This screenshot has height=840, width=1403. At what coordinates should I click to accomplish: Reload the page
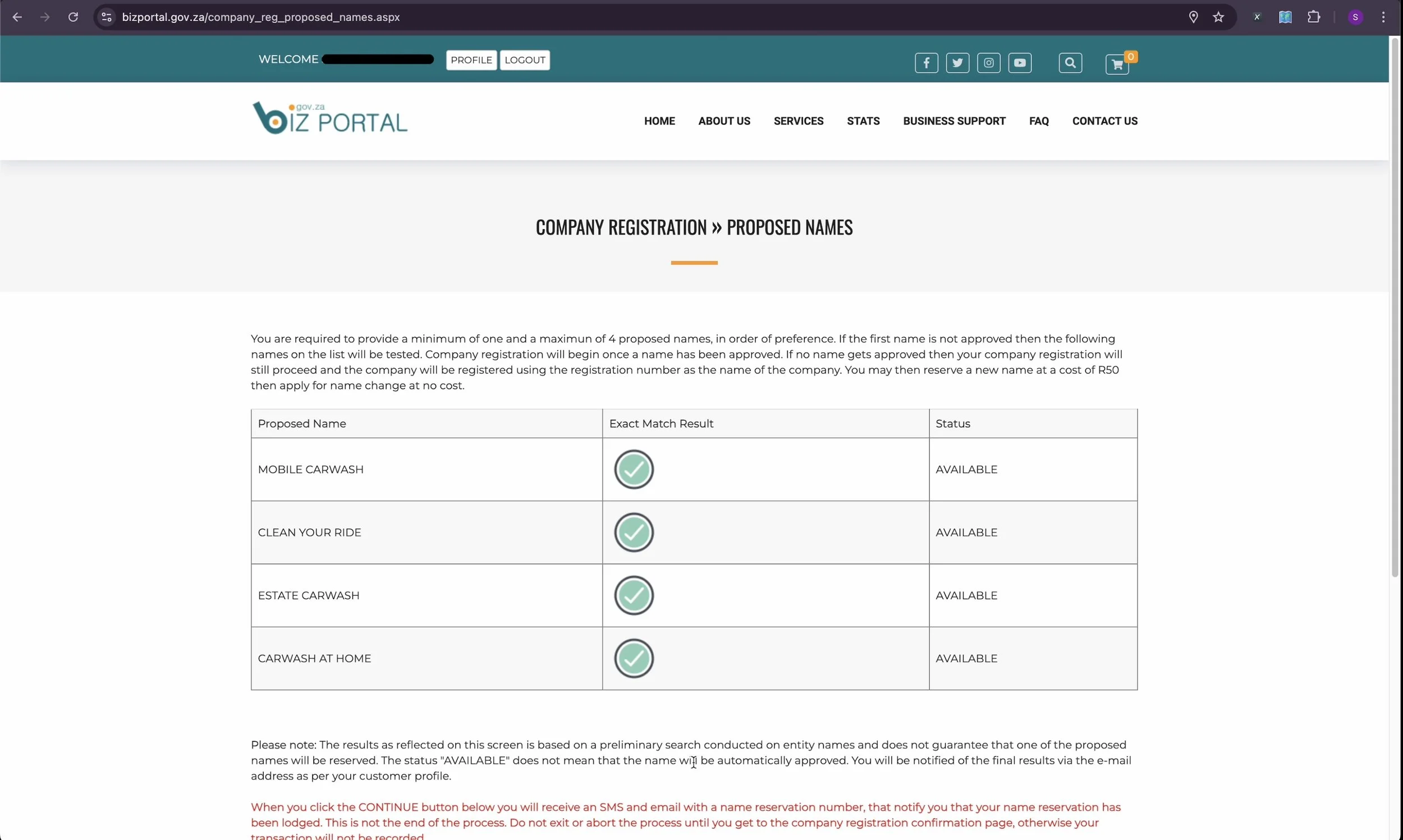click(x=73, y=17)
